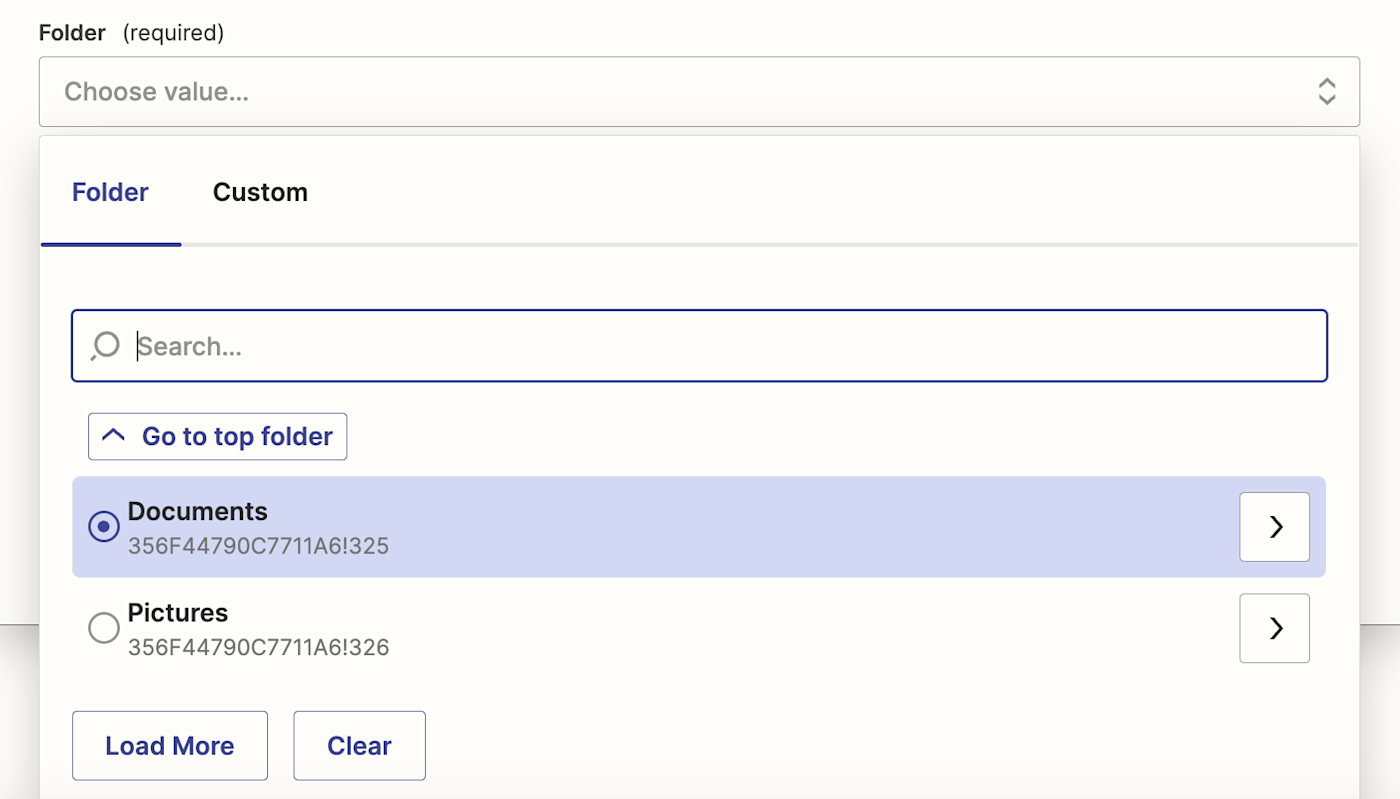
Task: Click the caret icon beside Go to top folder
Action: point(114,436)
